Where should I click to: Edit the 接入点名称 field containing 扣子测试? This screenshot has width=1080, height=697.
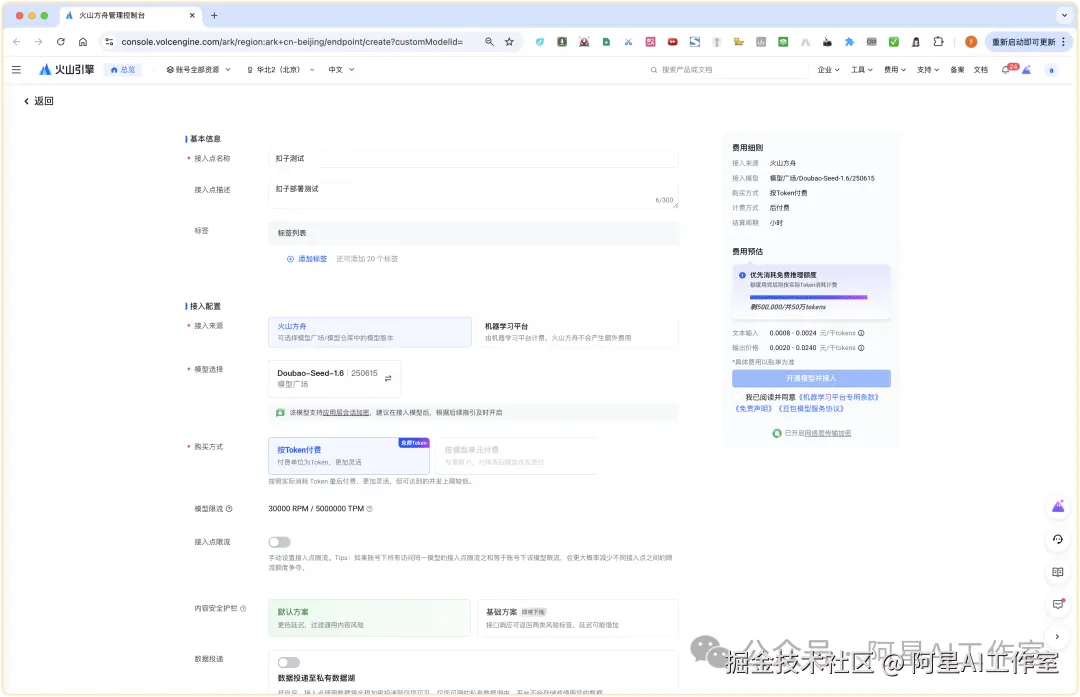[473, 158]
